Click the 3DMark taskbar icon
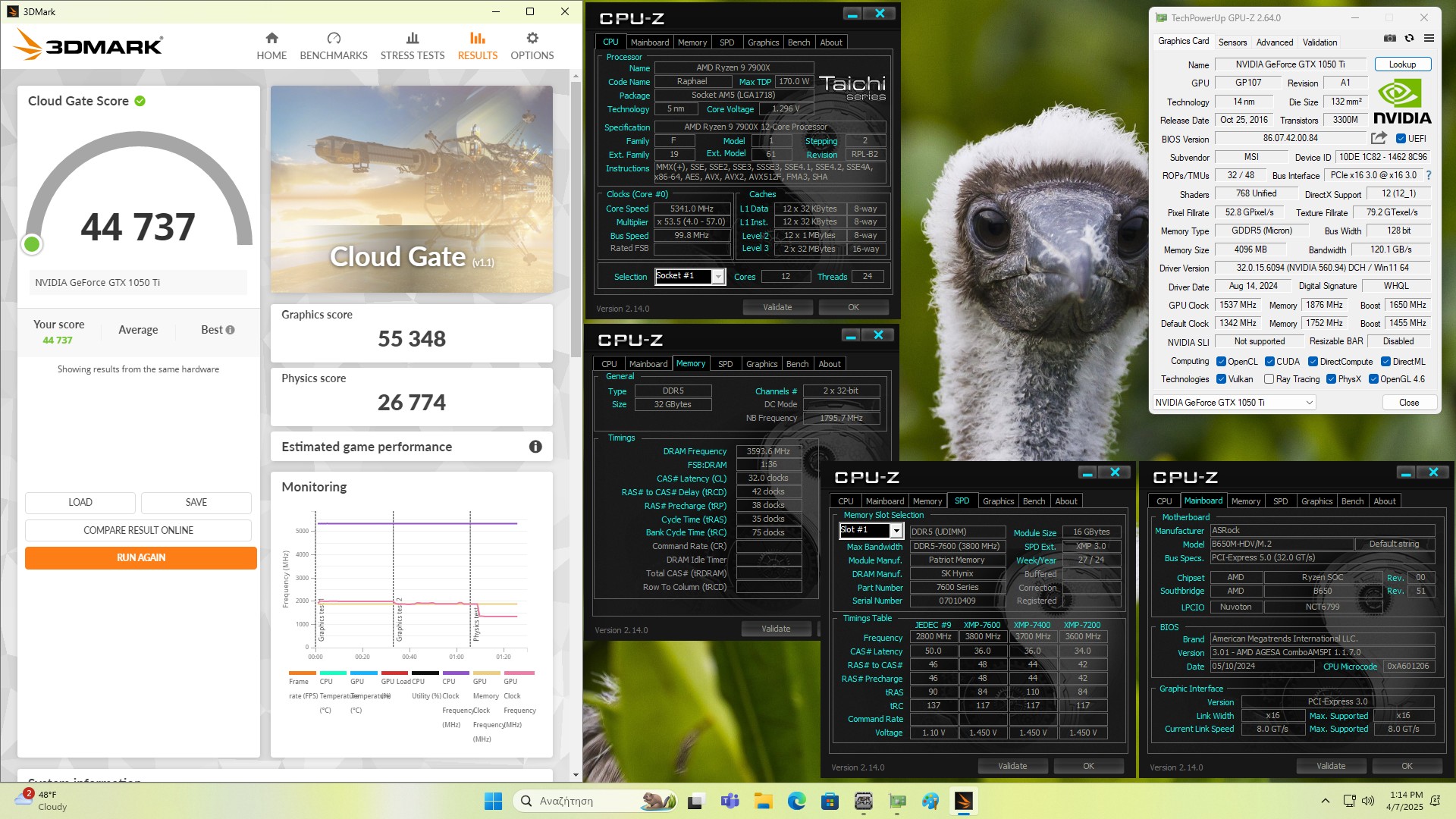 point(963,801)
